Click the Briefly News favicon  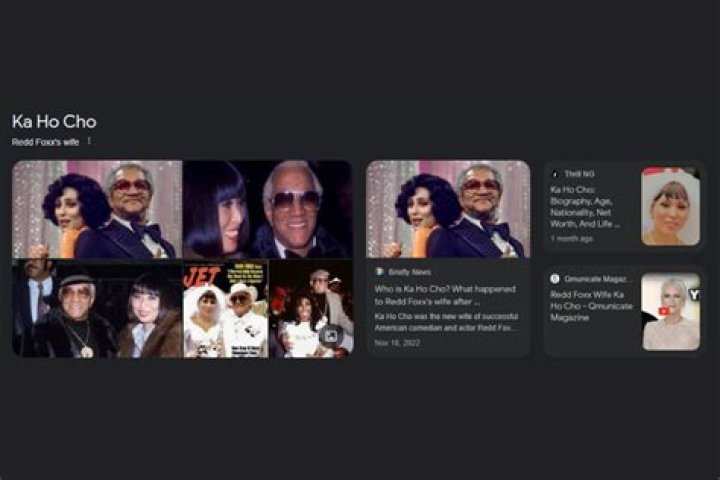pos(379,271)
